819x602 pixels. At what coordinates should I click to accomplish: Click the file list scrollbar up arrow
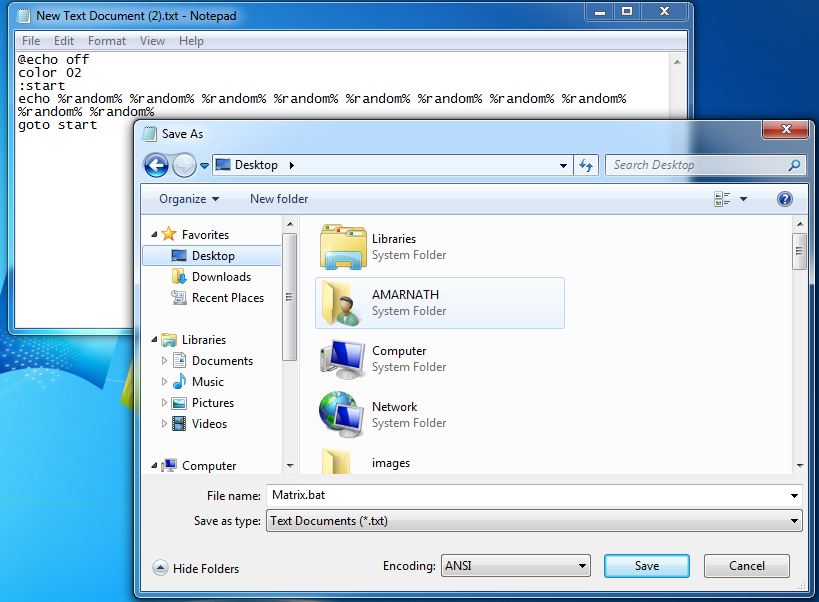point(800,224)
